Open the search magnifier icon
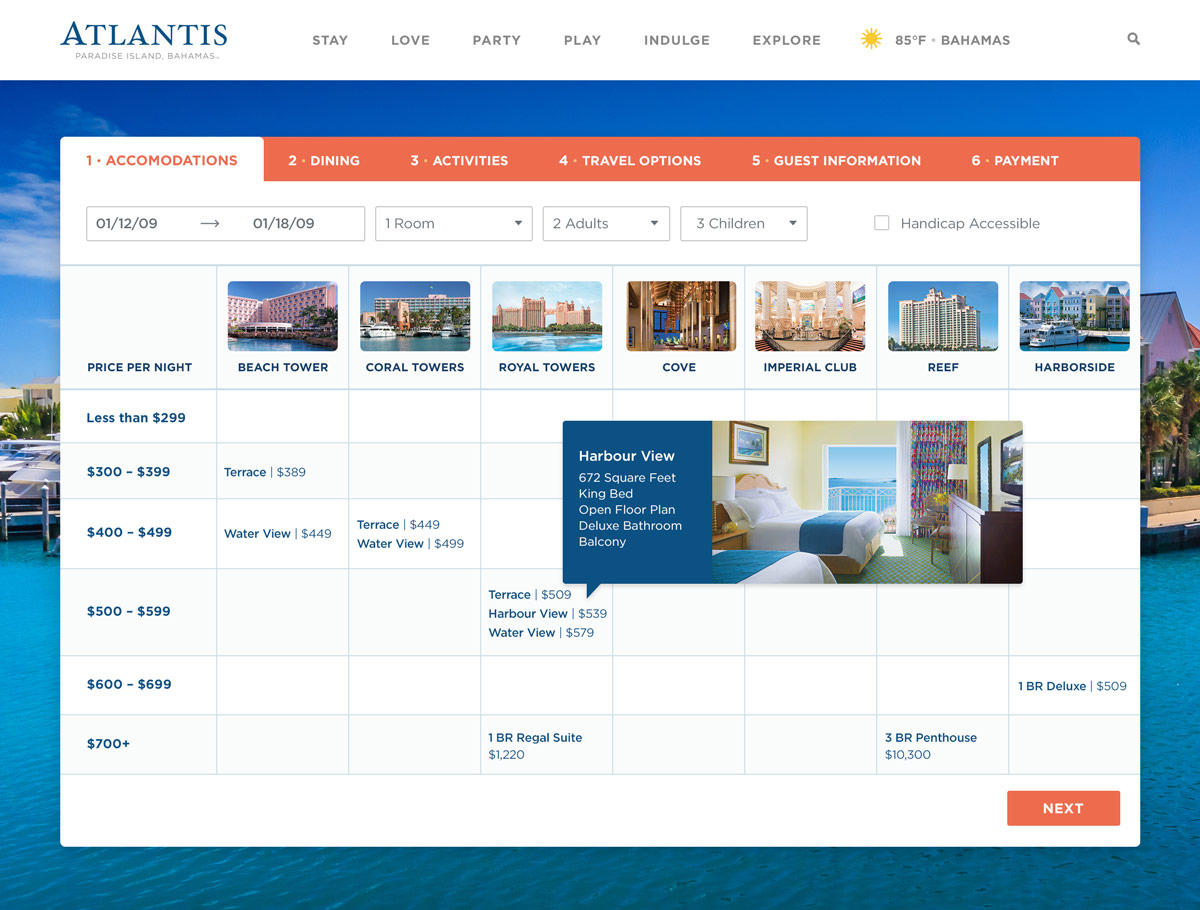This screenshot has height=910, width=1200. pos(1133,39)
